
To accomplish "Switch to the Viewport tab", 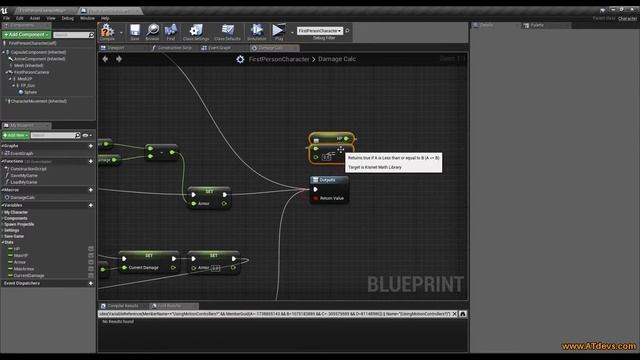I will 116,48.
